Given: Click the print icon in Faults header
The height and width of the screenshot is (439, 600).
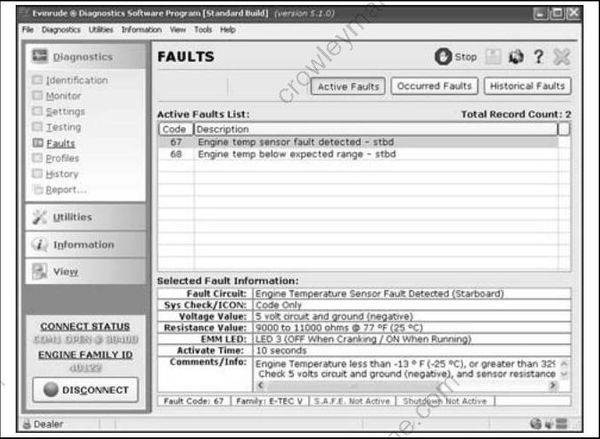Looking at the screenshot, I should click(x=515, y=57).
